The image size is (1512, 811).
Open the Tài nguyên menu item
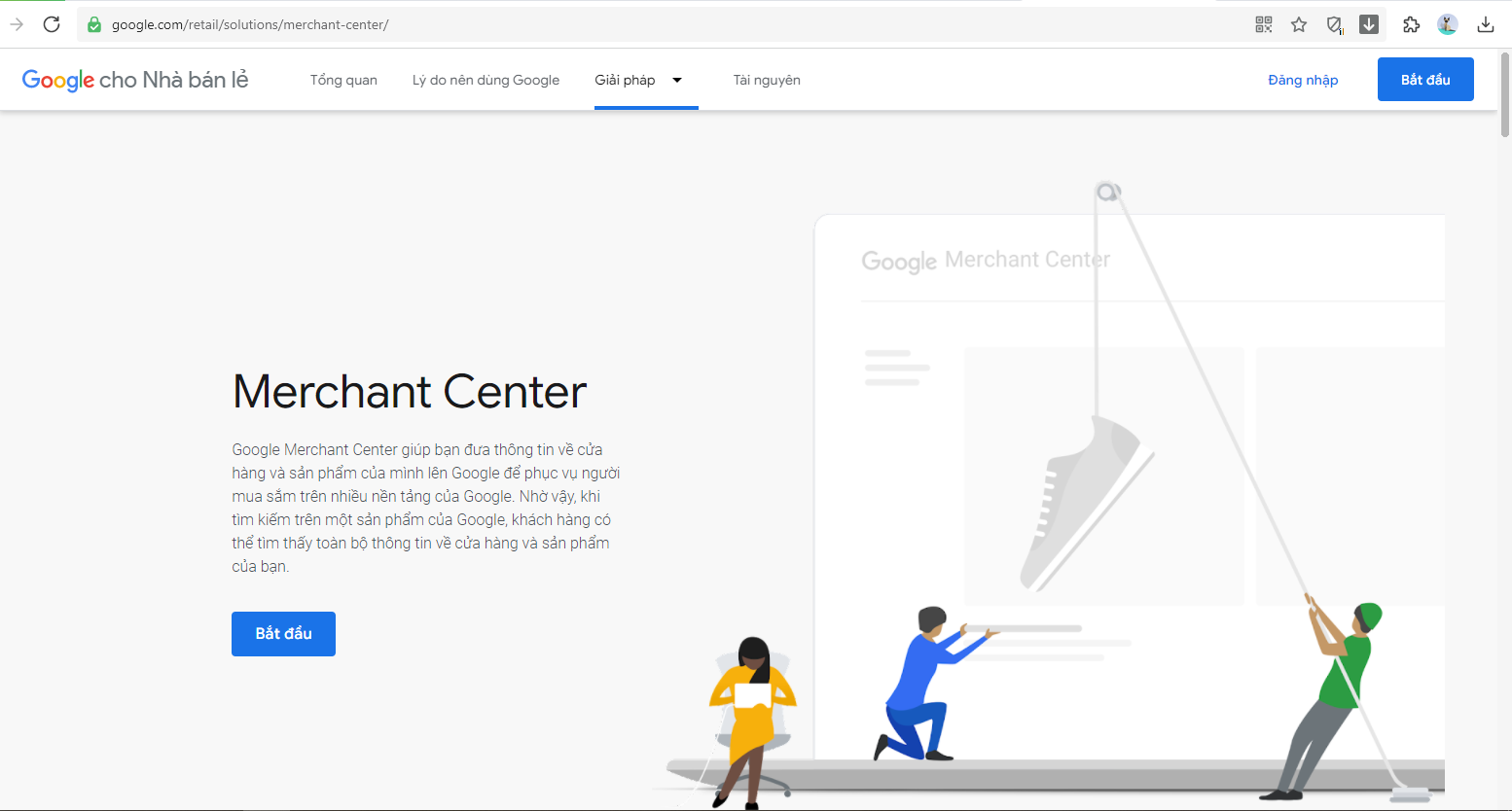(767, 81)
